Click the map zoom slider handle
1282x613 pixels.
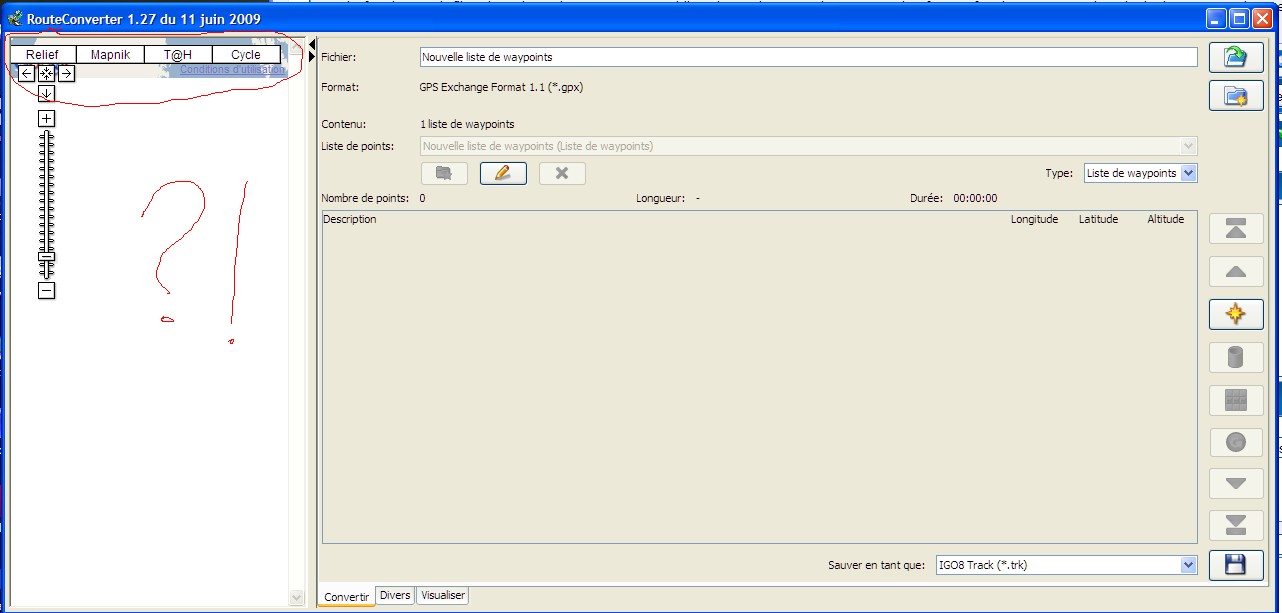(x=46, y=257)
